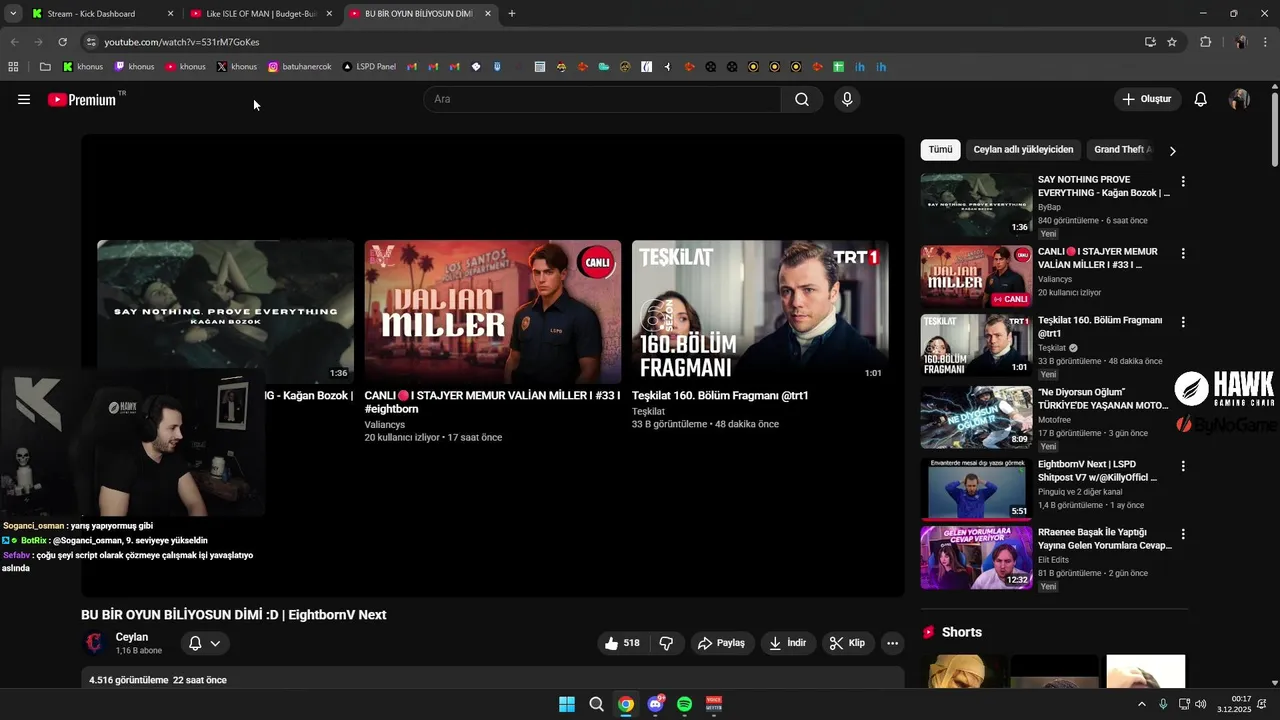This screenshot has height=720, width=1280.
Task: Select Ceylan adlı yükleyiciden chip
Action: [x=1023, y=150]
